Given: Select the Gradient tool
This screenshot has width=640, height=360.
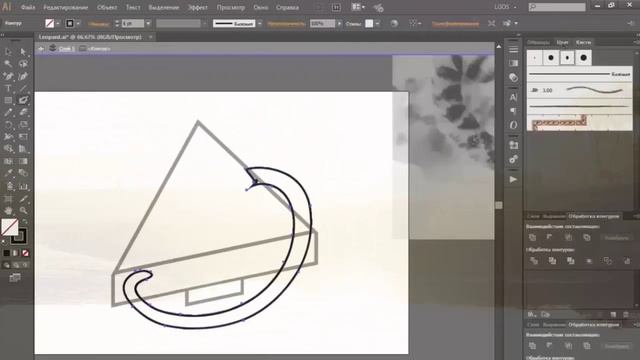Looking at the screenshot, I should coord(23,161).
